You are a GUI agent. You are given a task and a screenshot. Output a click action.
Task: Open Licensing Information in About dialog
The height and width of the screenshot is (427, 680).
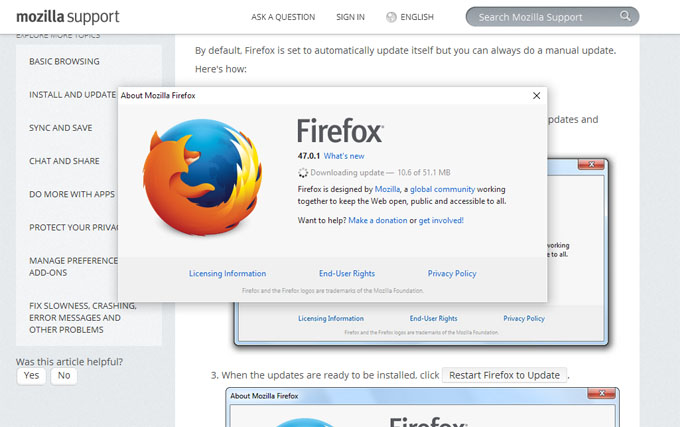click(227, 274)
